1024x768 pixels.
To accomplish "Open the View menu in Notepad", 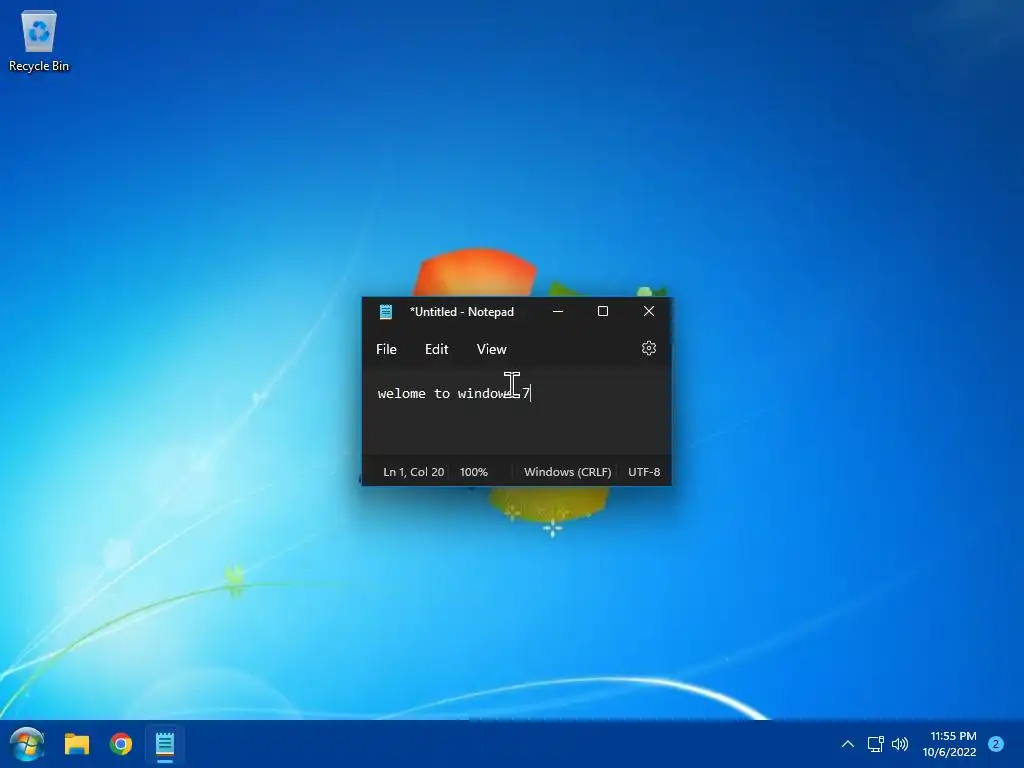I will (491, 349).
